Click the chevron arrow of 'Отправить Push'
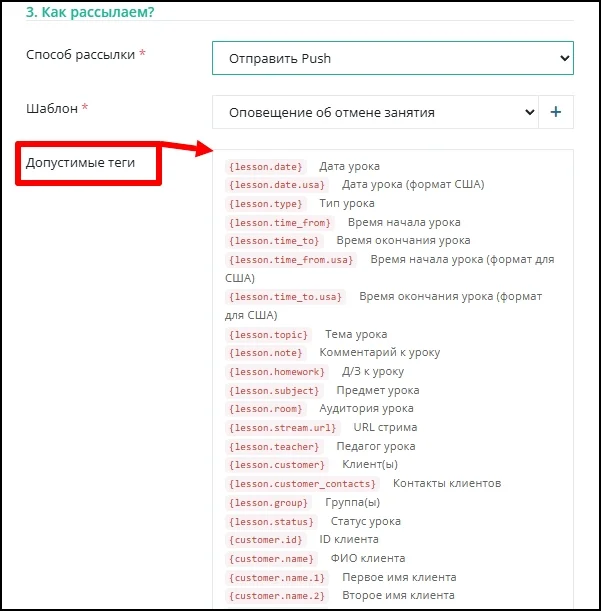Viewport: 601px width, 611px height. click(x=564, y=58)
